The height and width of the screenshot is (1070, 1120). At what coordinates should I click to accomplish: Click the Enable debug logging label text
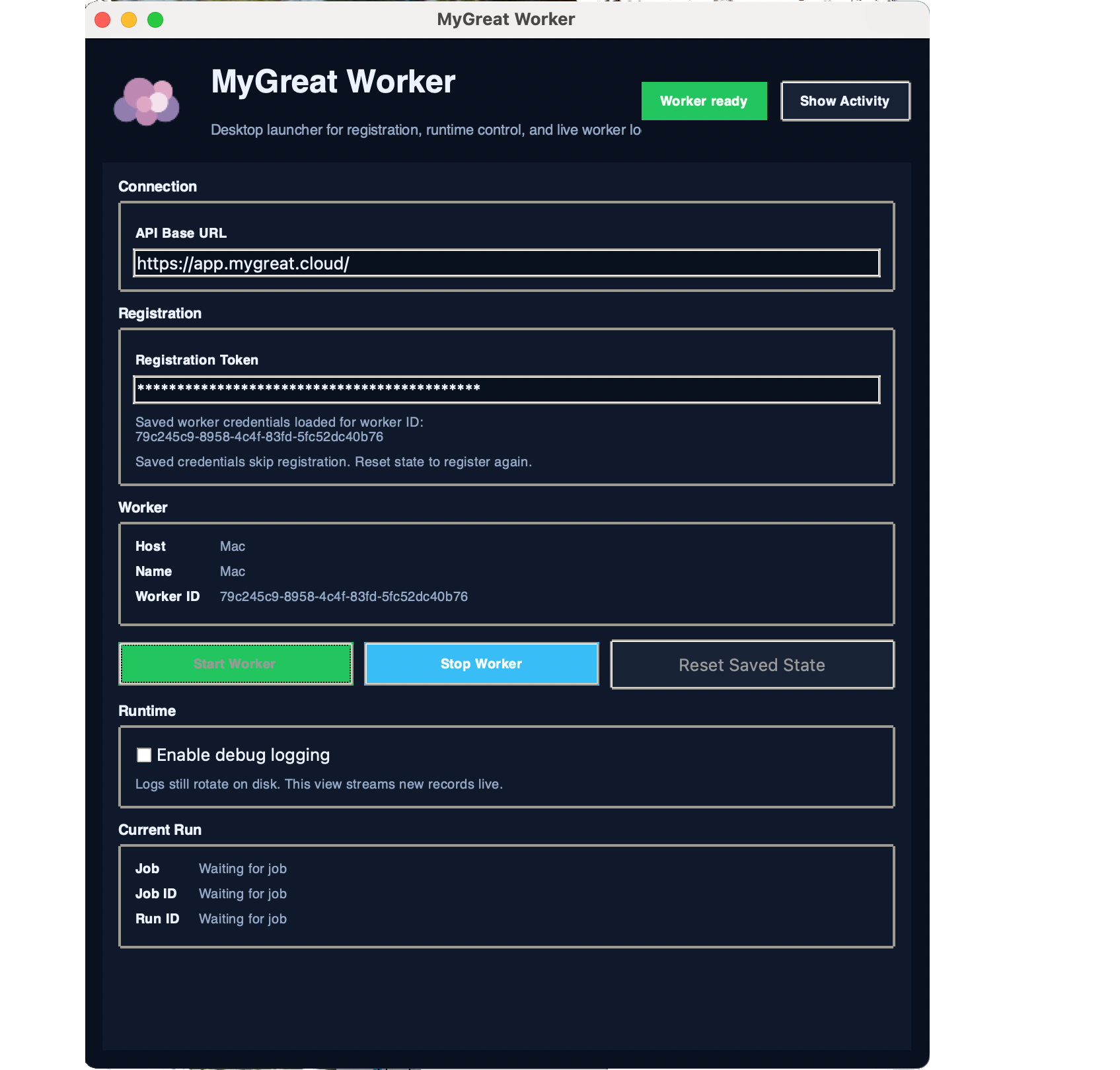point(243,755)
